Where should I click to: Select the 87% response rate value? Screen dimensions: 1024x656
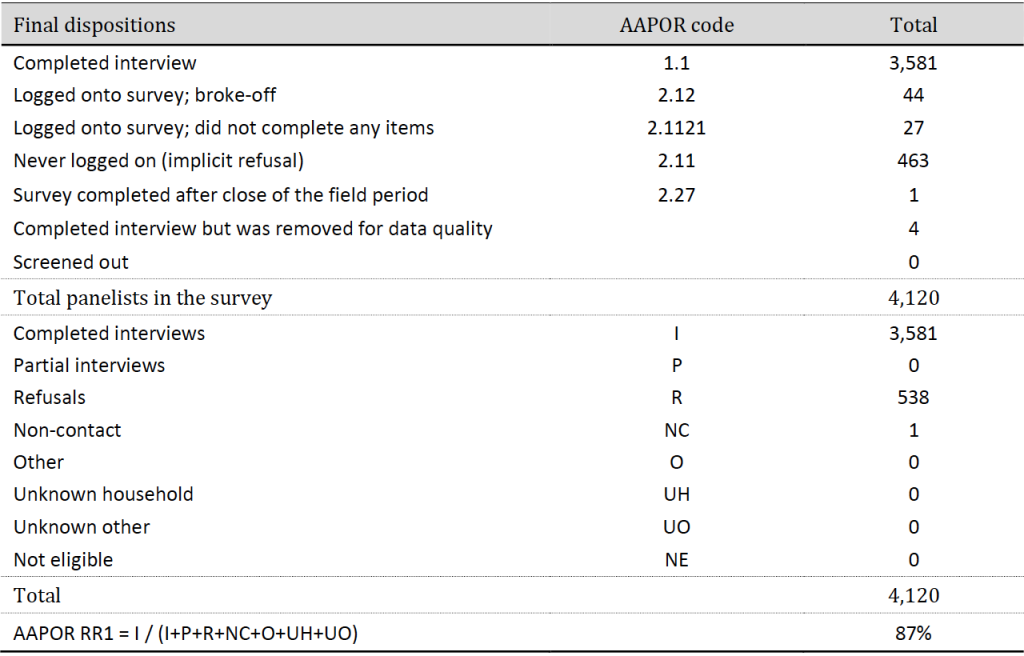(x=913, y=633)
